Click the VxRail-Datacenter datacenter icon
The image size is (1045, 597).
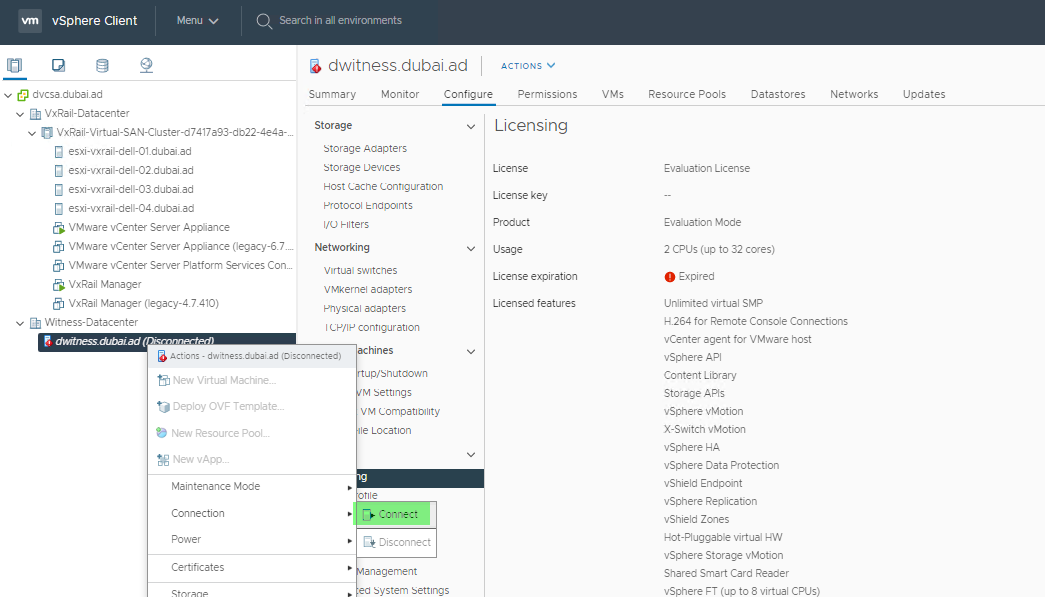[x=35, y=114]
